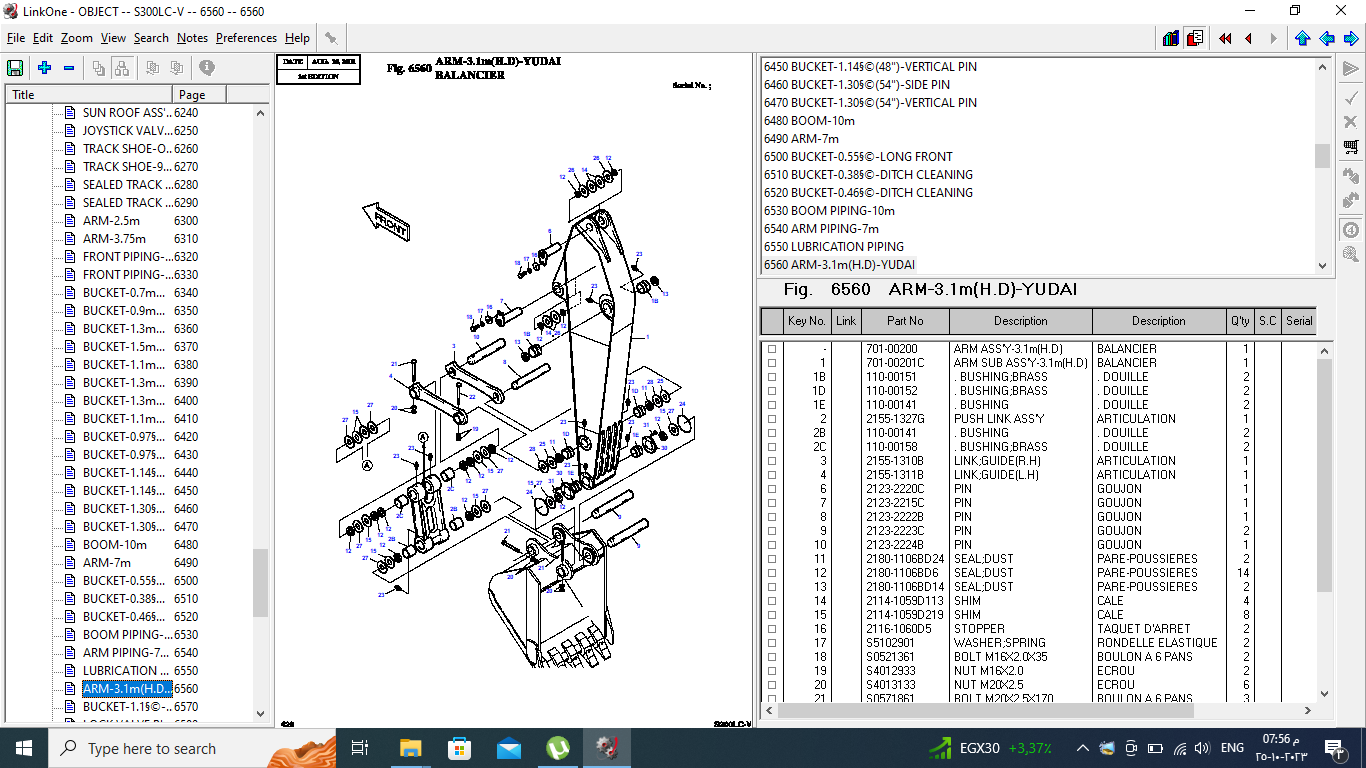
Task: Select 6530 BOOM PIPING-10m in top list
Action: tap(829, 211)
